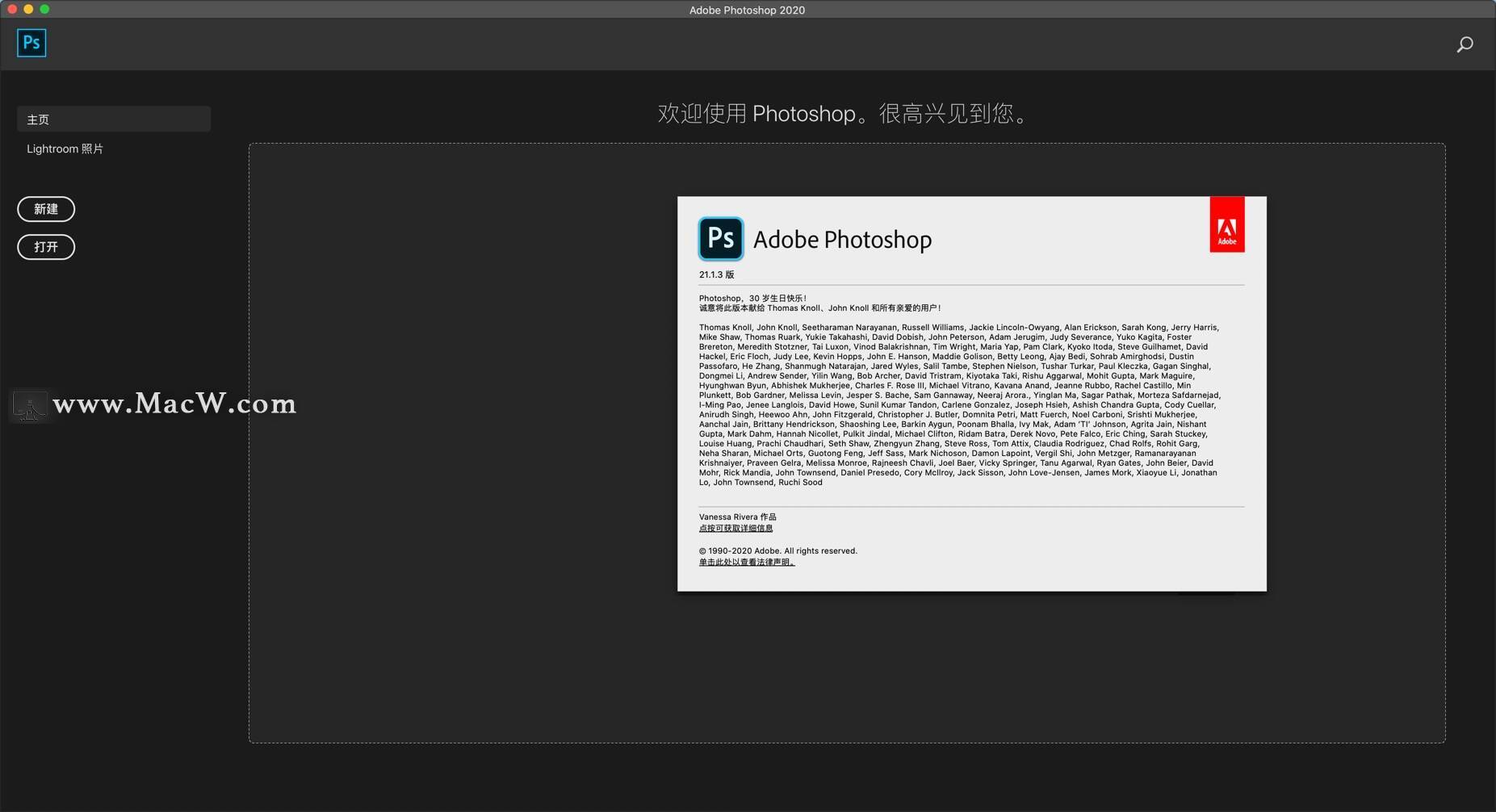
Task: Open the 单击此处以查看法律声明 legal link
Action: pyautogui.click(x=747, y=562)
